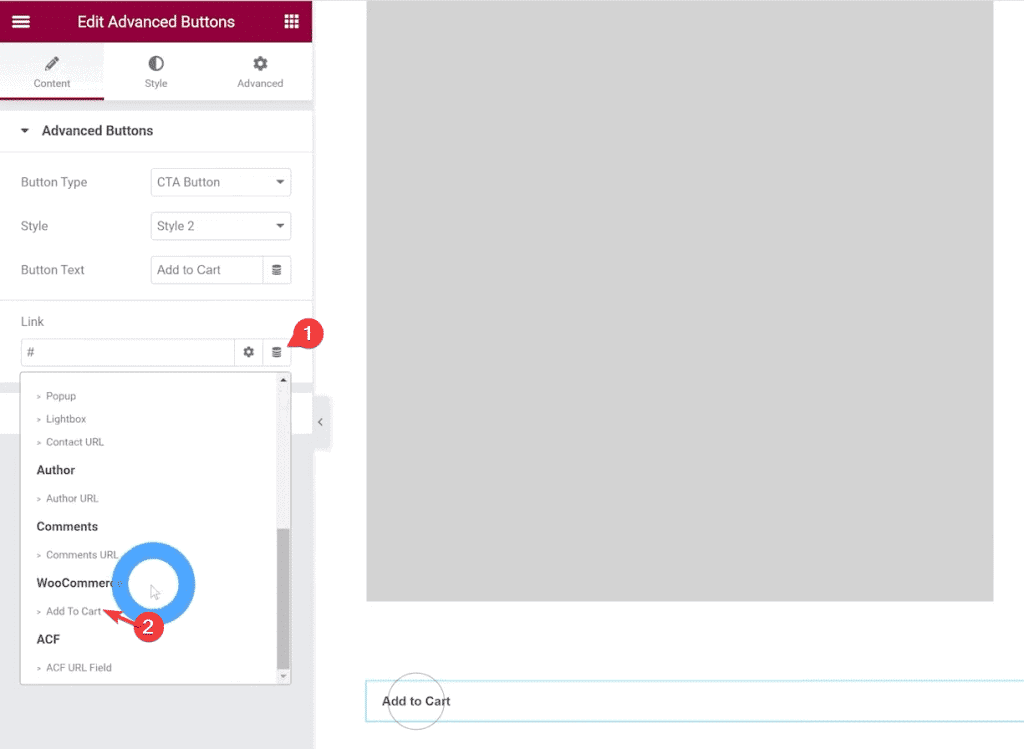This screenshot has height=749, width=1024.
Task: Click the Button Text input field
Action: tap(206, 270)
